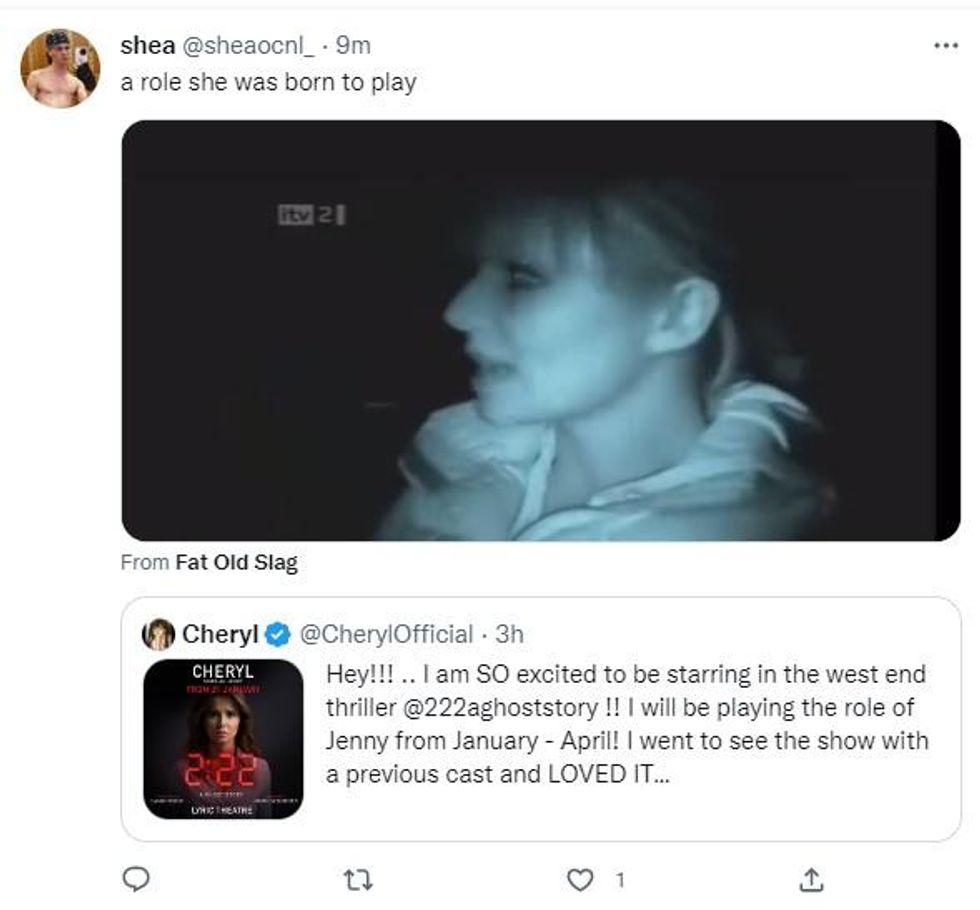Click the "3h" timestamp on the quoted tweet
Screen dimensions: 980x910
509,634
